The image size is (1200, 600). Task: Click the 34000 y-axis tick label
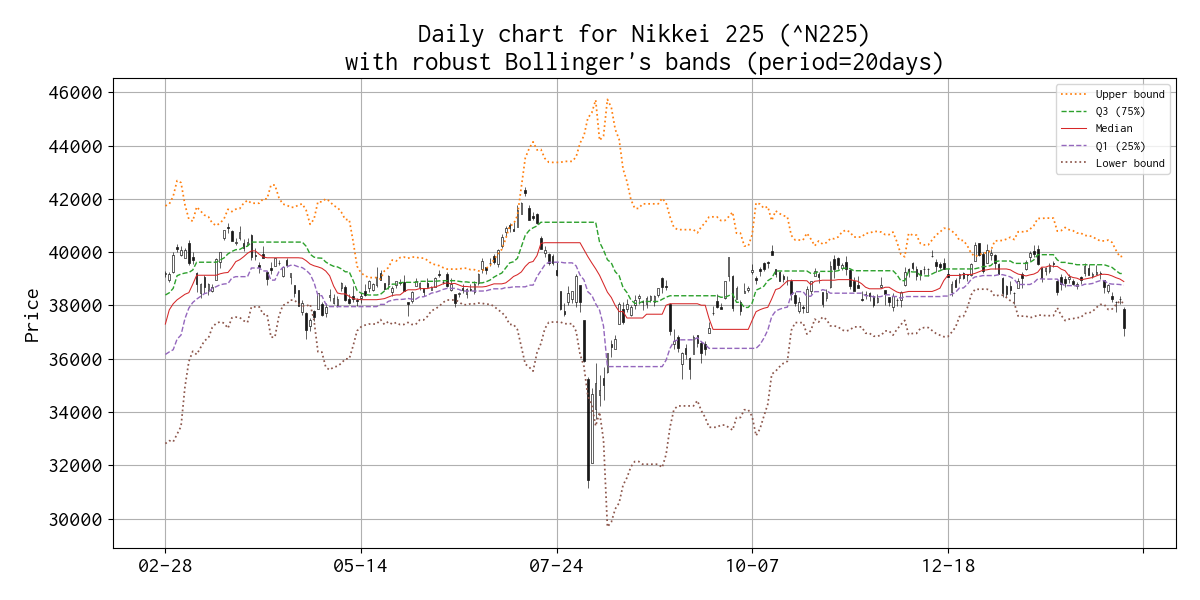(76, 413)
